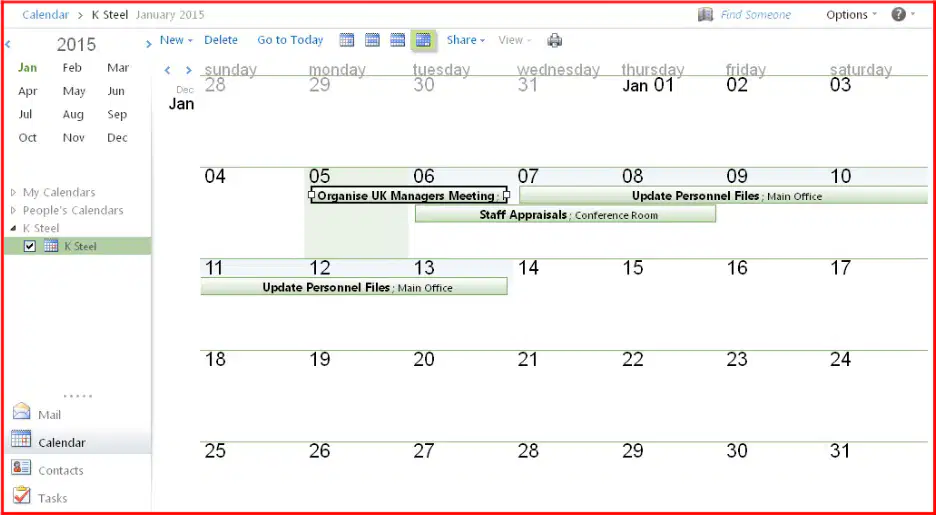Click Go to Today
936x515 pixels.
290,40
